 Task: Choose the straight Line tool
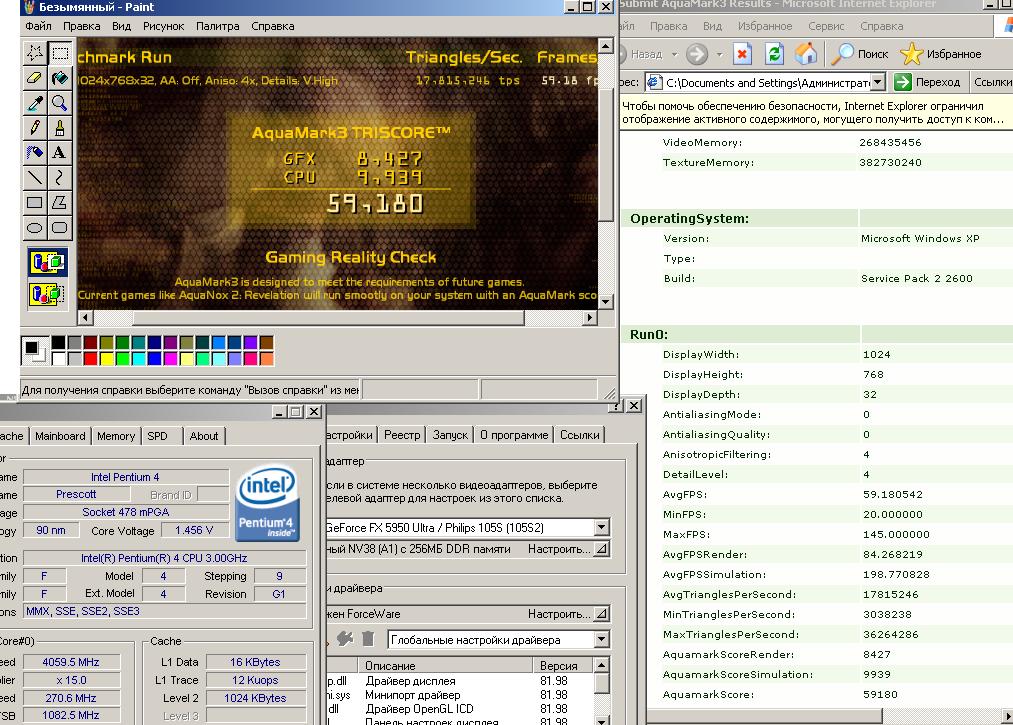[x=34, y=178]
